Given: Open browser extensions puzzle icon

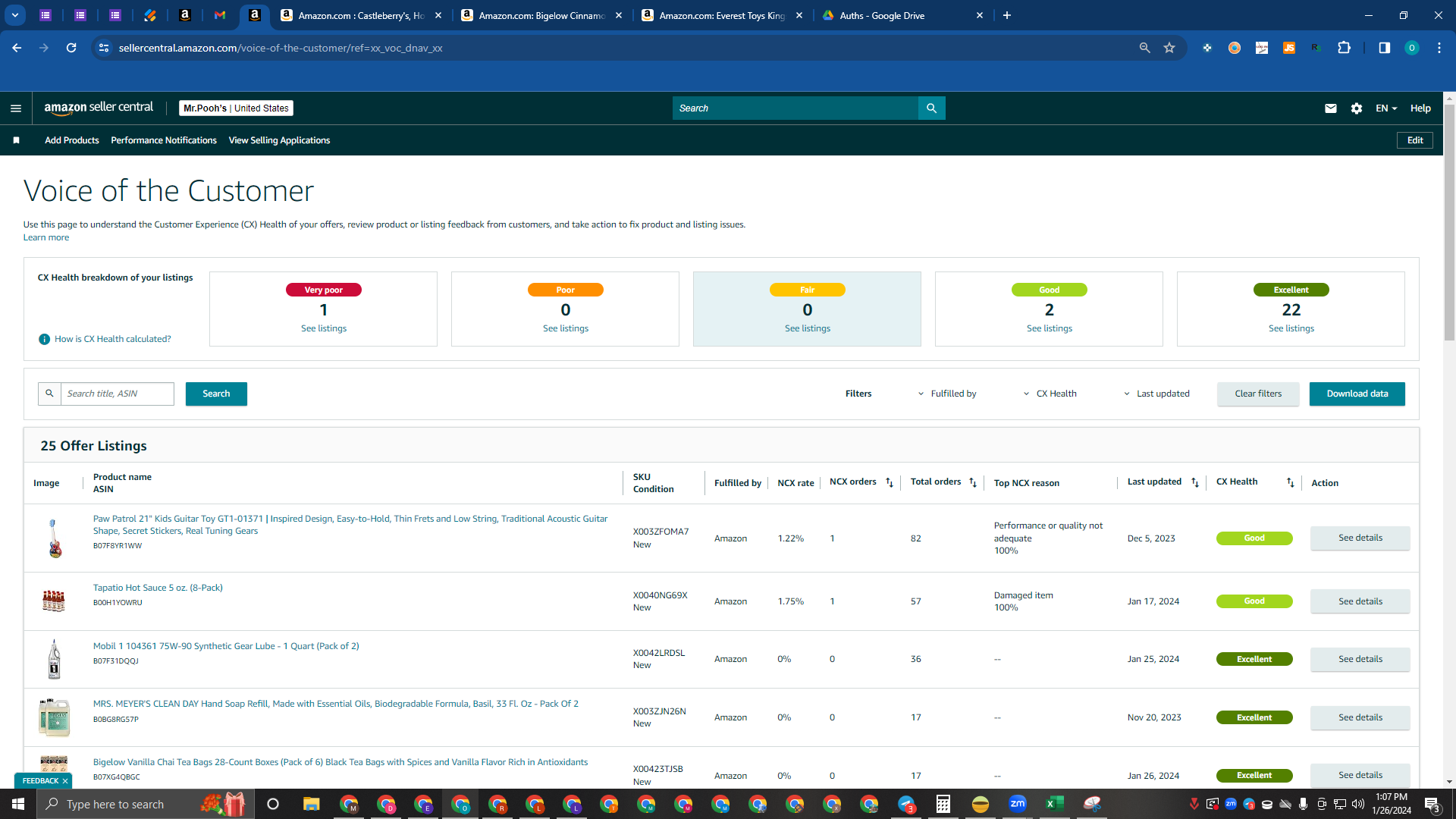Looking at the screenshot, I should click(x=1344, y=48).
